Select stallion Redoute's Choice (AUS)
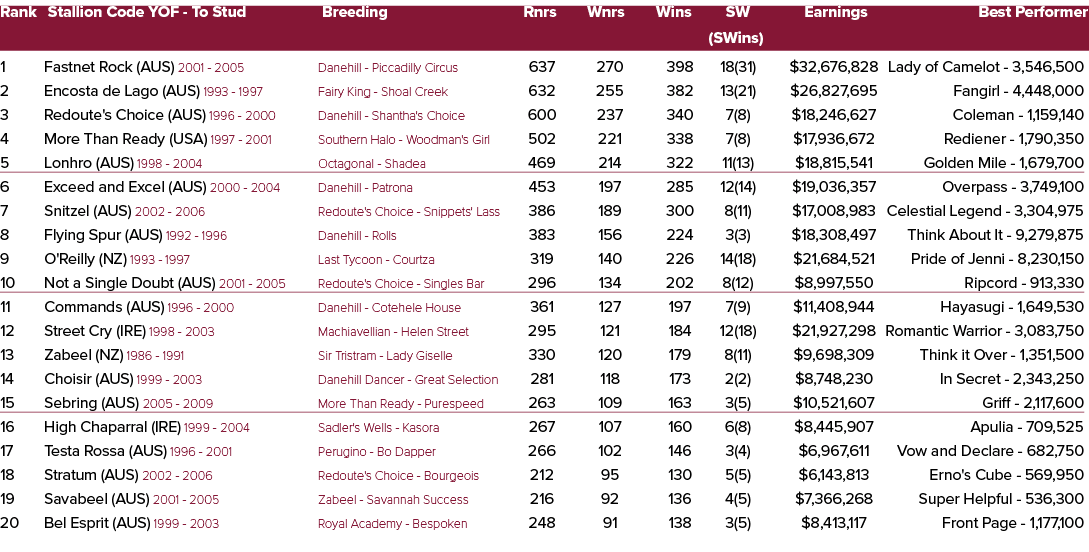 point(125,115)
